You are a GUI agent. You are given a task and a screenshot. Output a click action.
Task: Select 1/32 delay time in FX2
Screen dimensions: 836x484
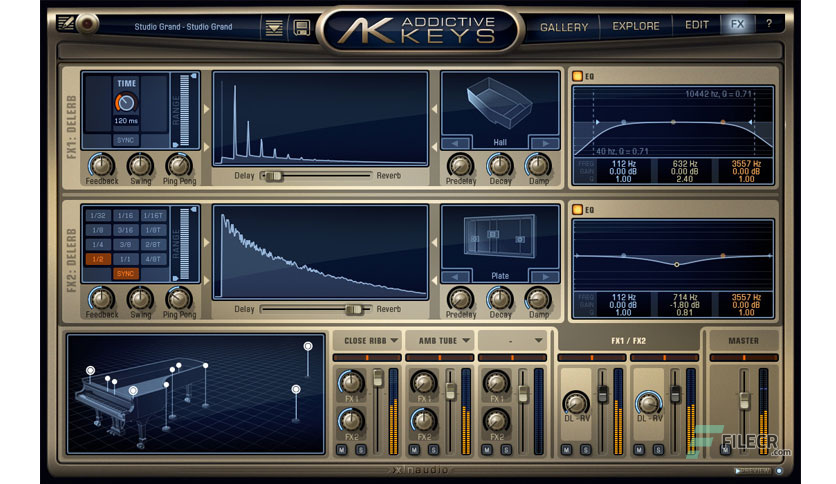click(x=98, y=216)
